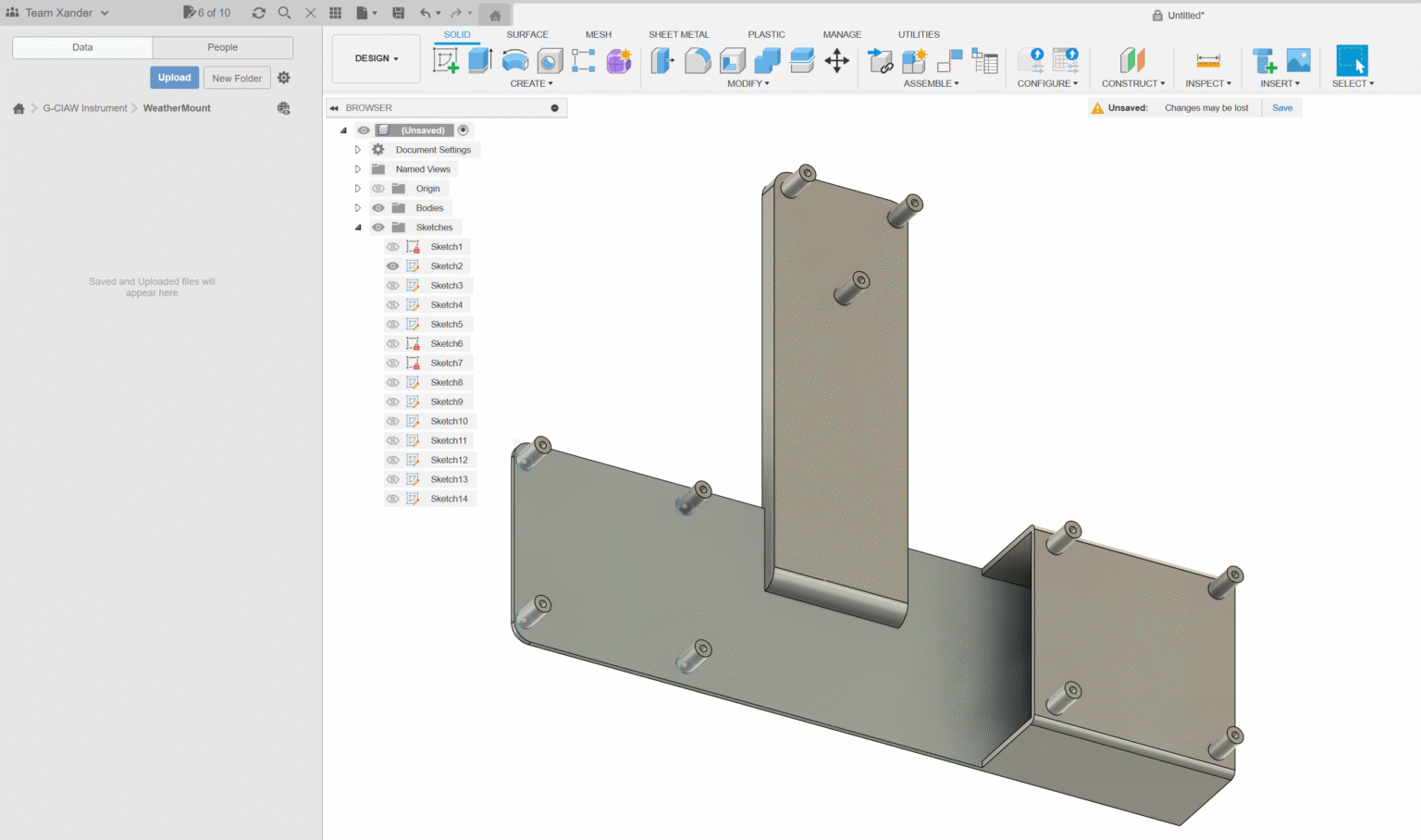The height and width of the screenshot is (840, 1421).
Task: Activate the Hole tool
Action: (x=550, y=61)
